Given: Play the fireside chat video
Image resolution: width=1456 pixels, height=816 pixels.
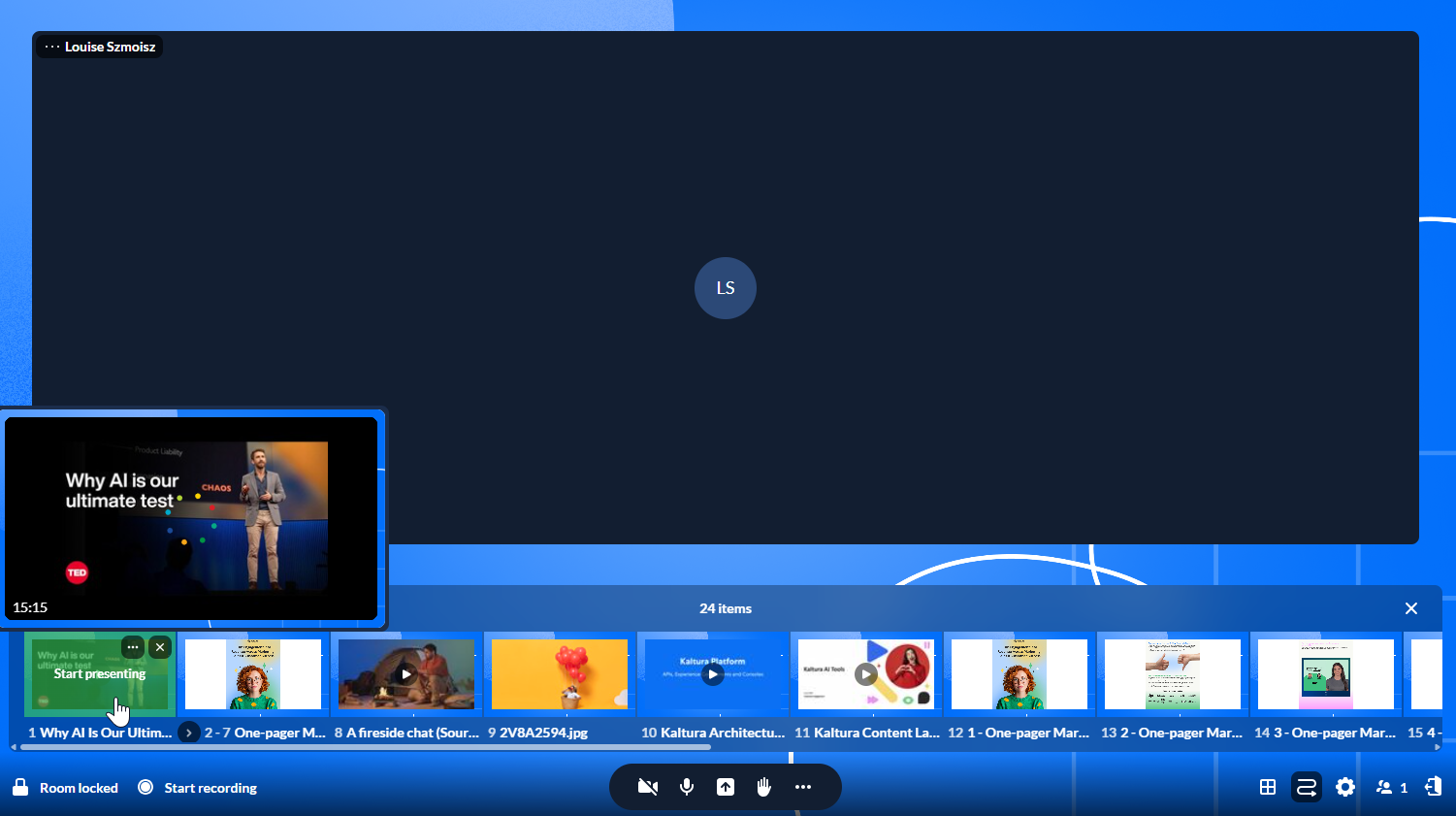Looking at the screenshot, I should (406, 674).
